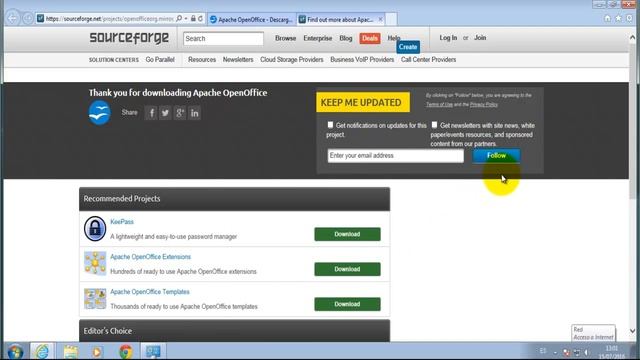Open Internet Explorer from the taskbar
Image resolution: width=640 pixels, height=360 pixels.
[x=42, y=351]
